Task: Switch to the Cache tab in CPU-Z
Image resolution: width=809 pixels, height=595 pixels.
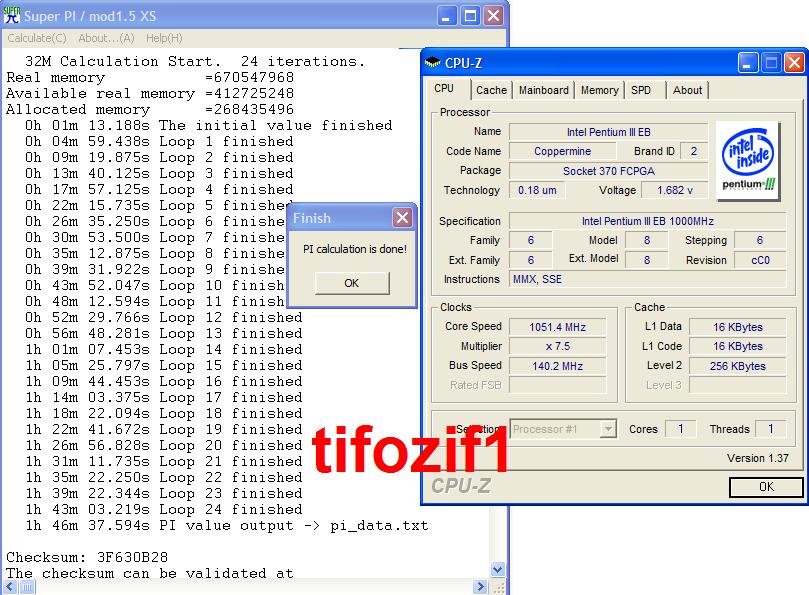Action: [x=492, y=90]
